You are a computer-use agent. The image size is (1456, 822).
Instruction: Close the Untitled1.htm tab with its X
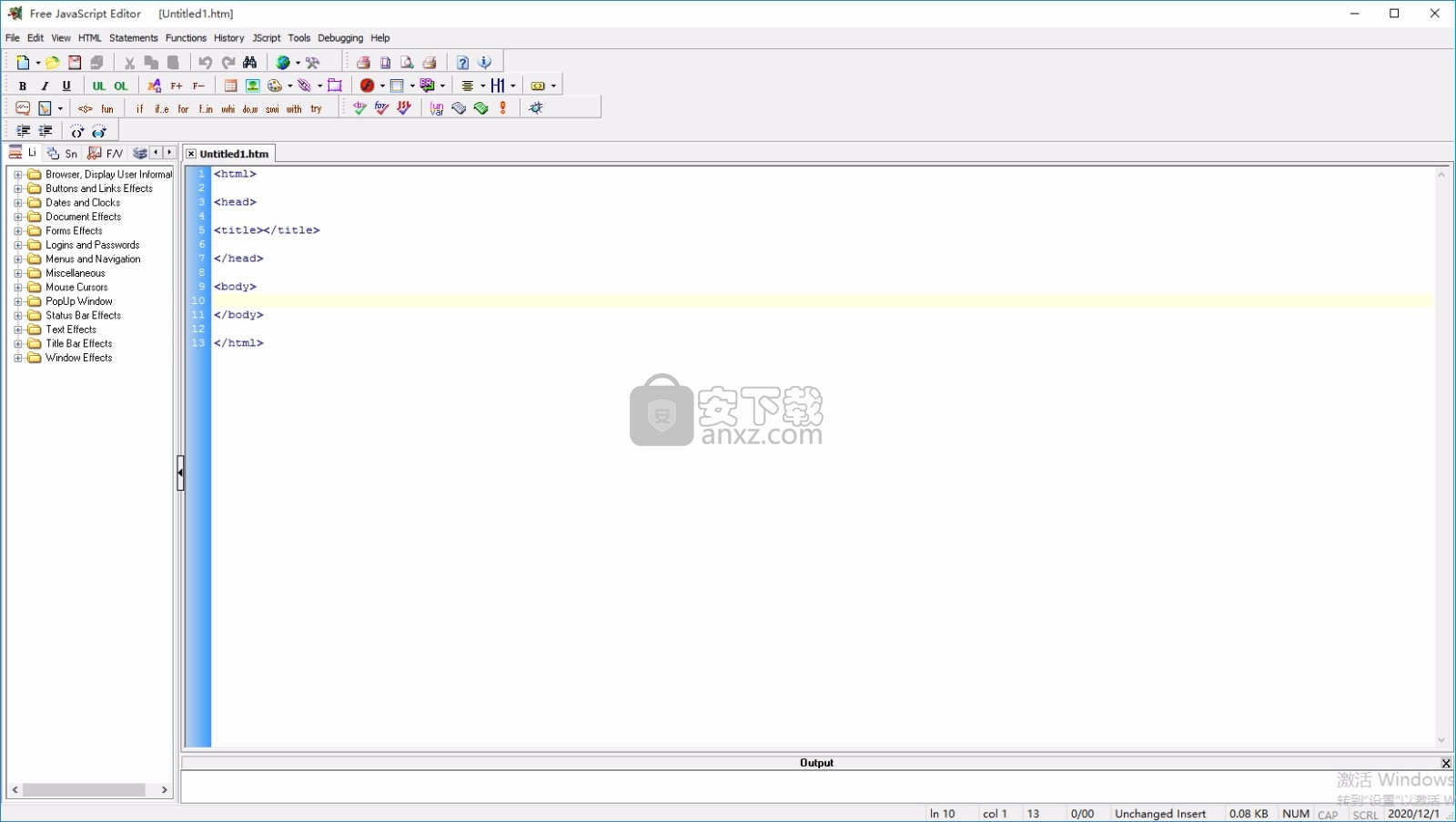[x=191, y=154]
